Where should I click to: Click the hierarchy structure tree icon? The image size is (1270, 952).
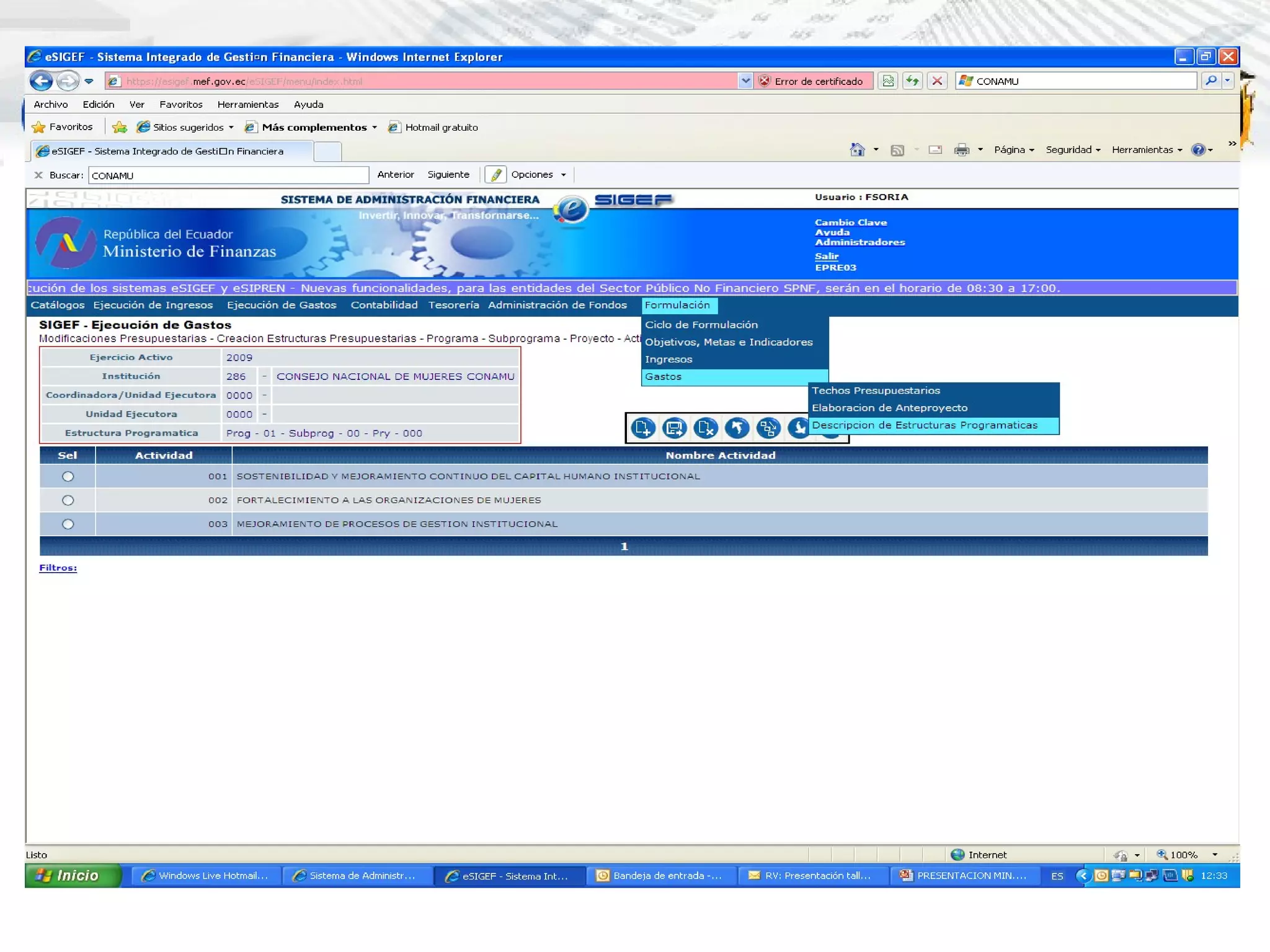[x=768, y=428]
